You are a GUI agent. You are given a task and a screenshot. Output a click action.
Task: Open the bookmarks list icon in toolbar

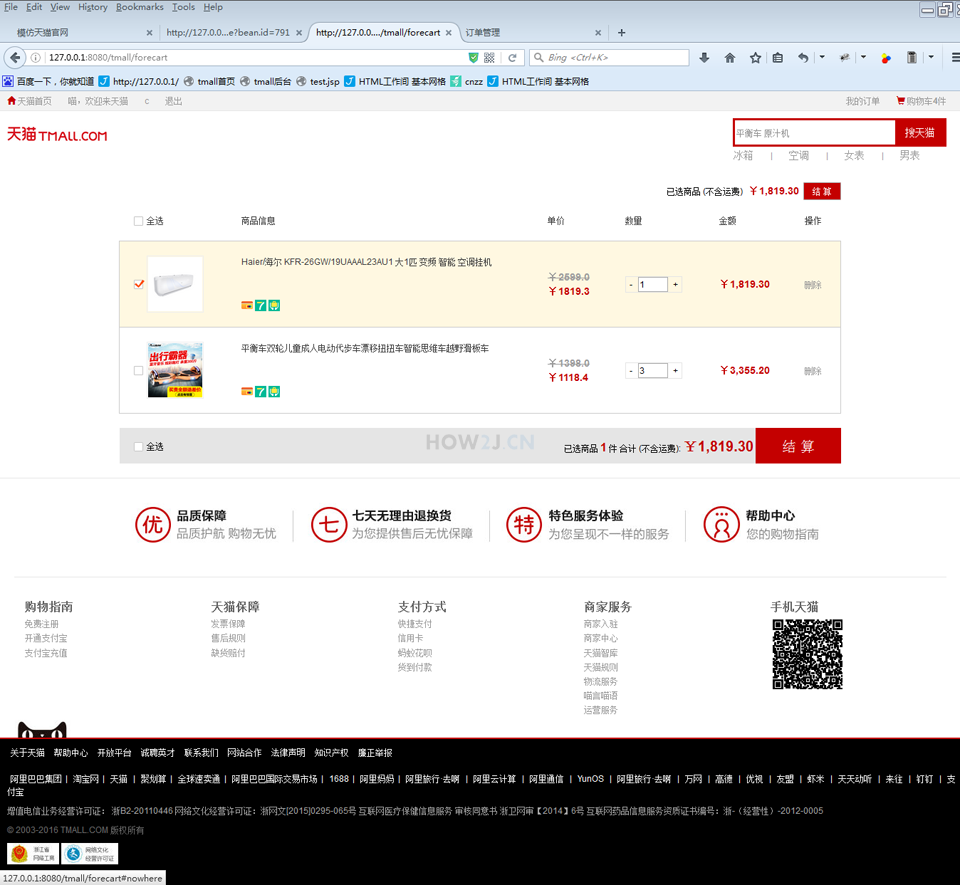(x=778, y=58)
